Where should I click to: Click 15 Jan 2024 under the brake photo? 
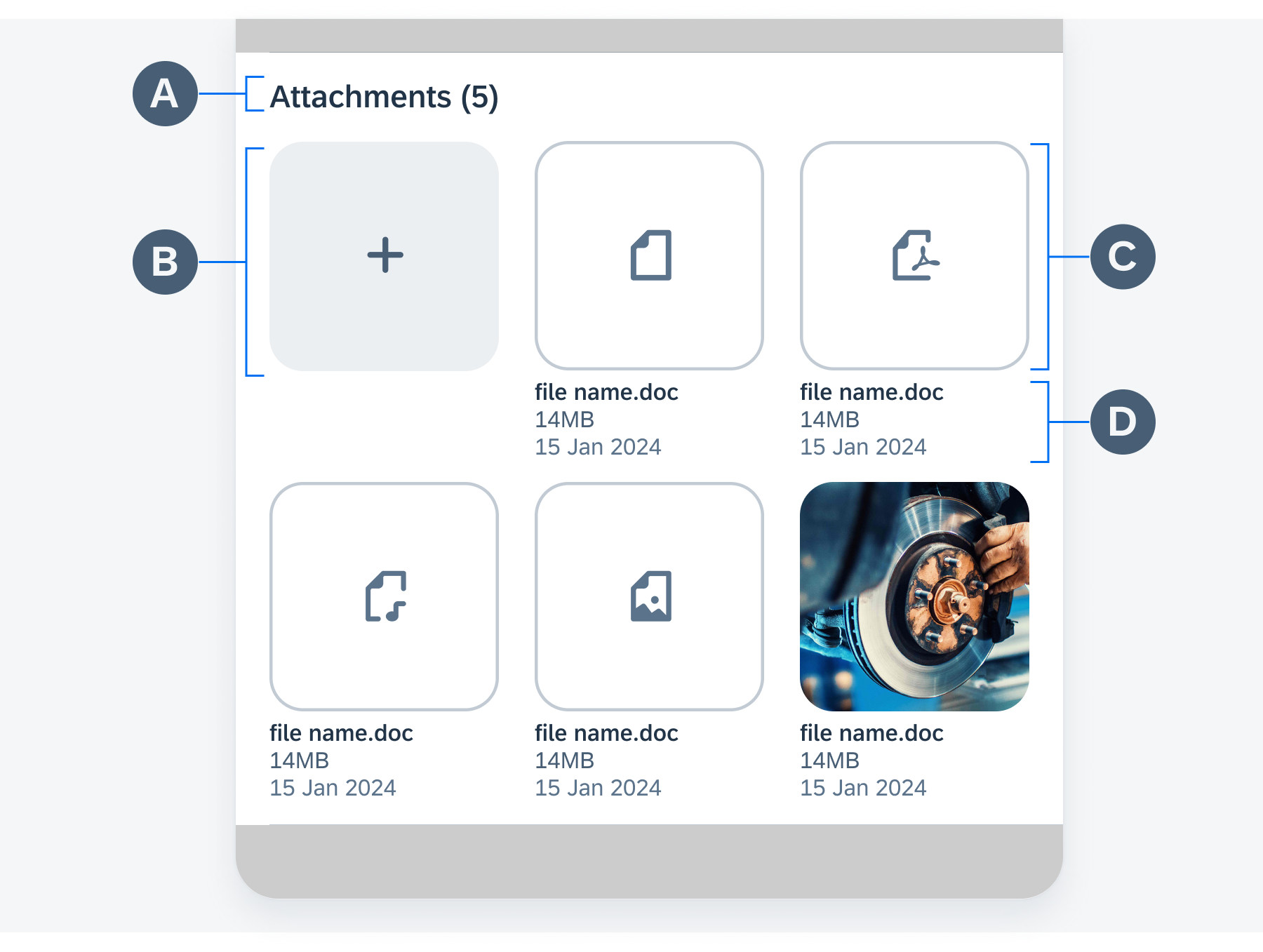863,788
